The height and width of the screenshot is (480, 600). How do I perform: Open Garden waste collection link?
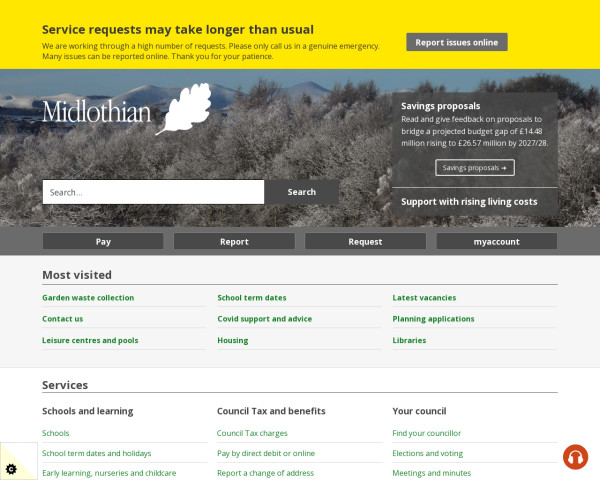point(88,297)
